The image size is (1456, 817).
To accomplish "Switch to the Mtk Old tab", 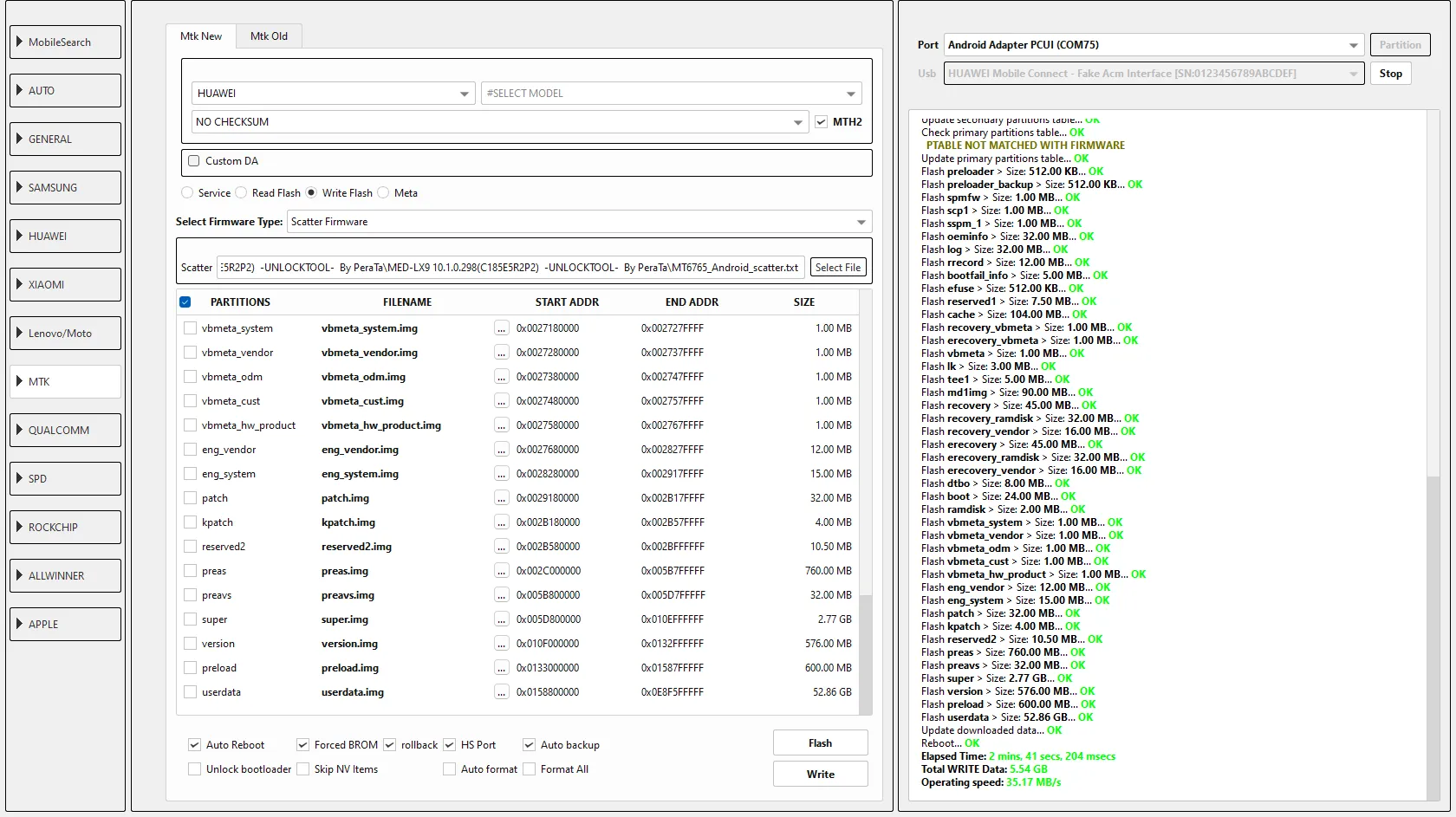I will [x=269, y=36].
